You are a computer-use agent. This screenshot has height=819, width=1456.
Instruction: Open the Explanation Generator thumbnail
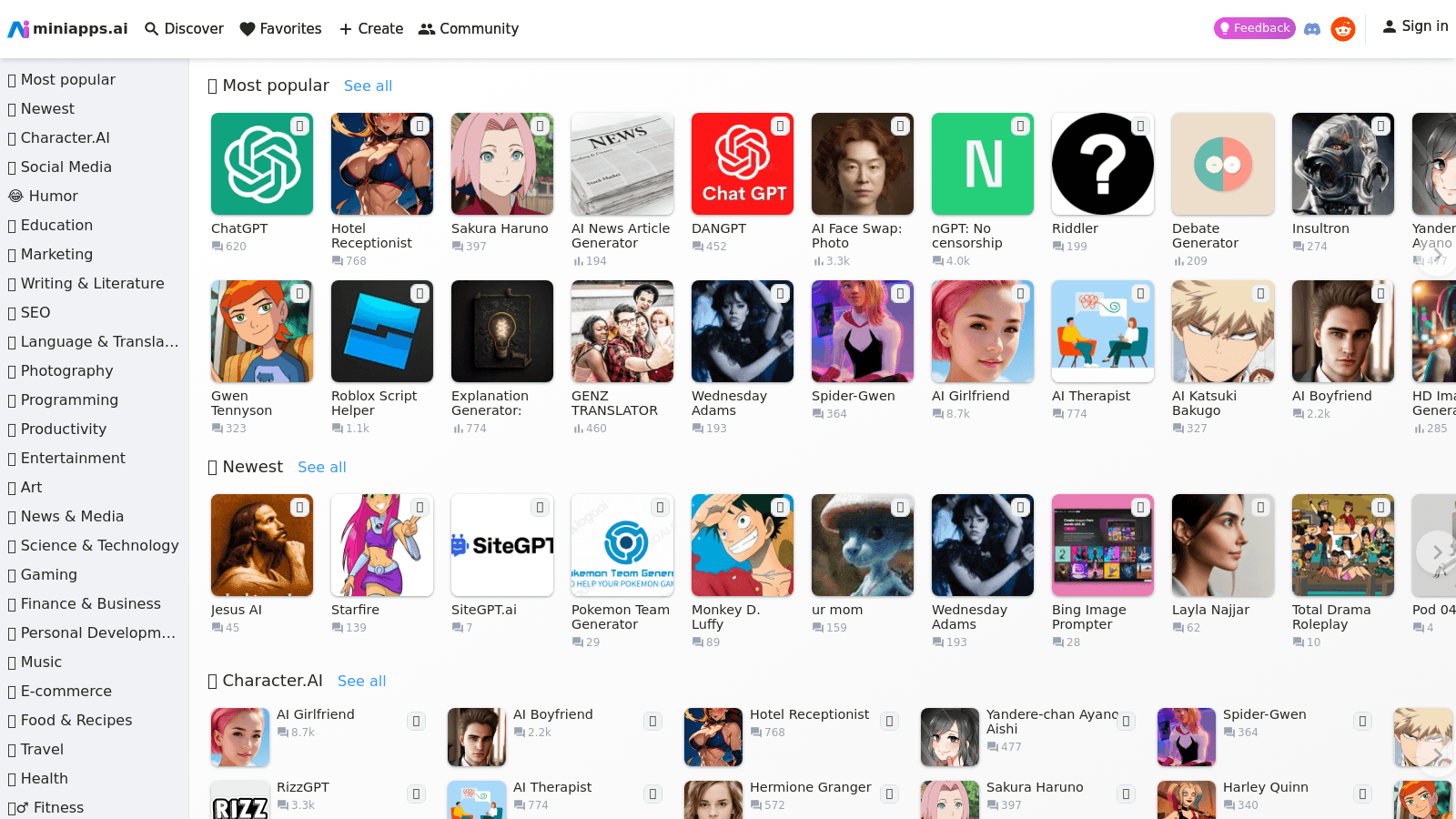click(x=502, y=331)
